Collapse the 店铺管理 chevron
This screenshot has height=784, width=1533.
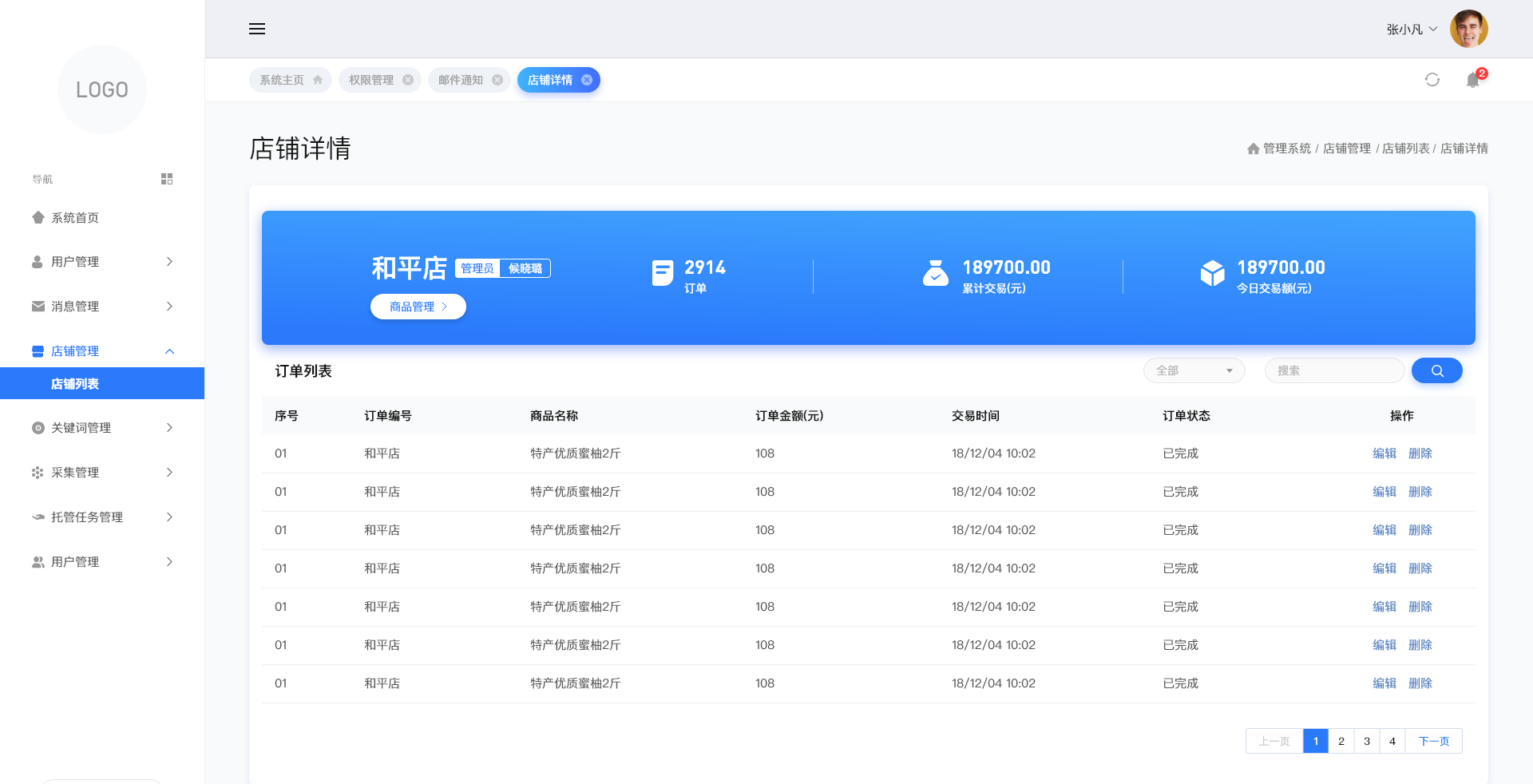point(169,351)
